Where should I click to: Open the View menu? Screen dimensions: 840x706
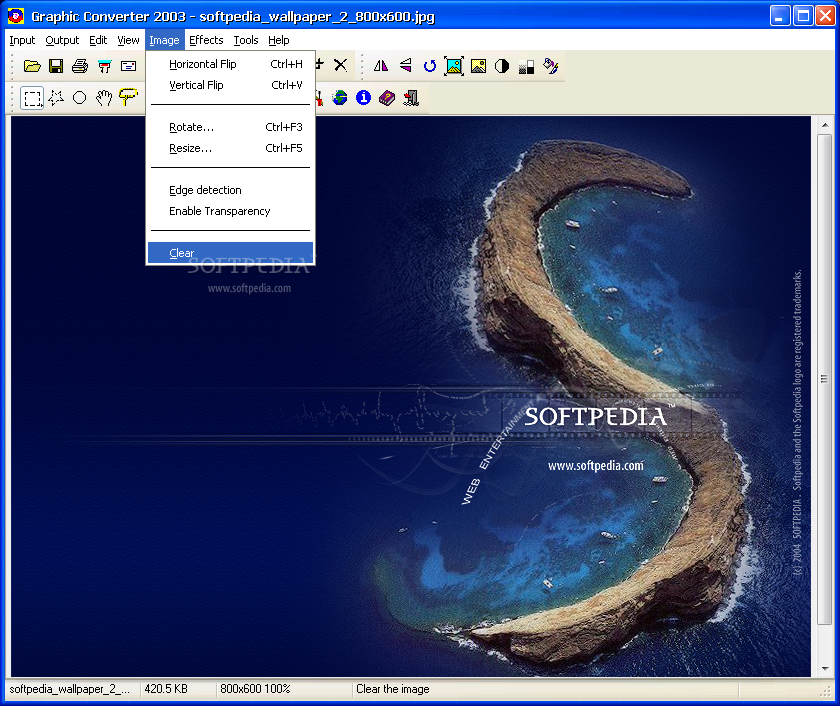(x=128, y=40)
